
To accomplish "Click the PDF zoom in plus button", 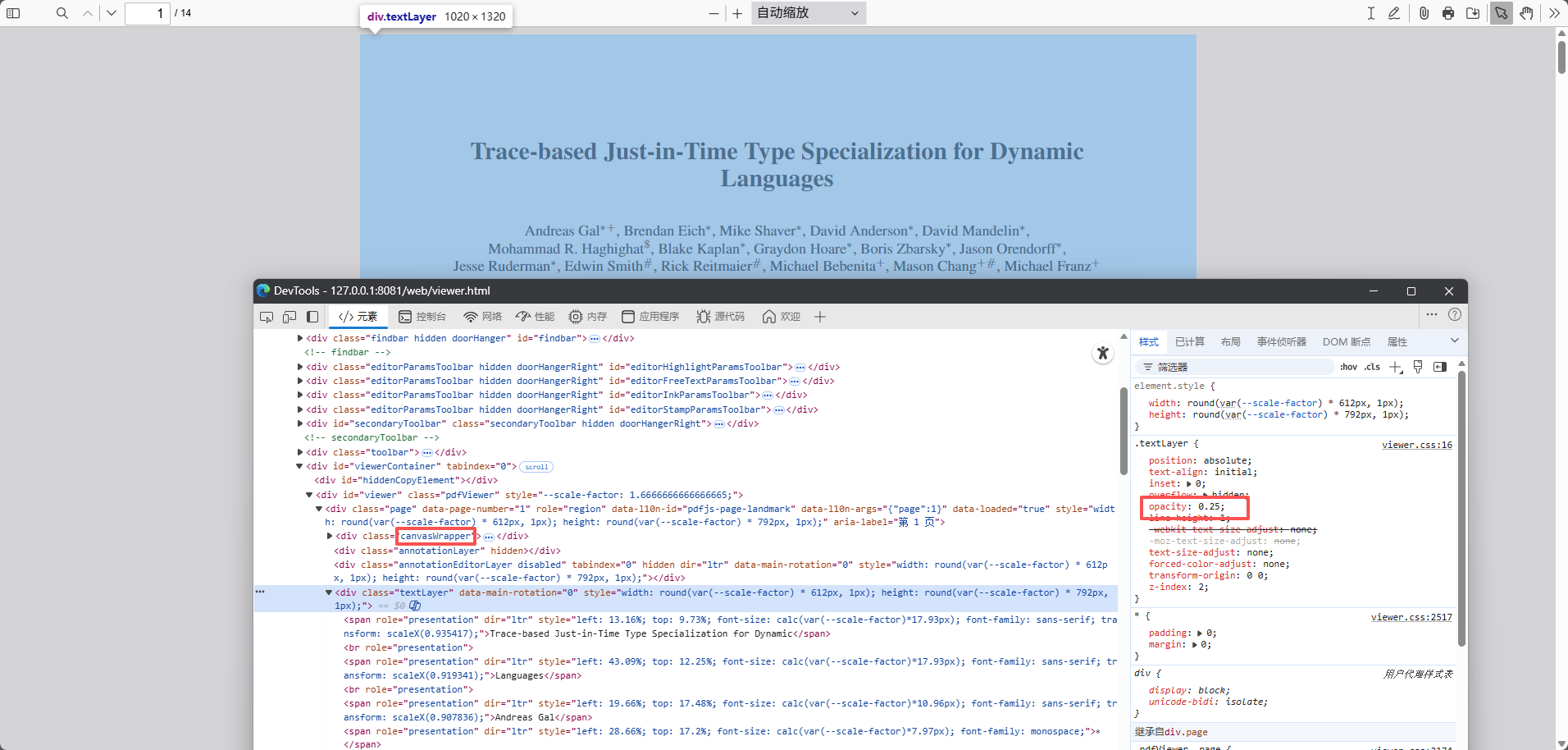I will click(737, 13).
